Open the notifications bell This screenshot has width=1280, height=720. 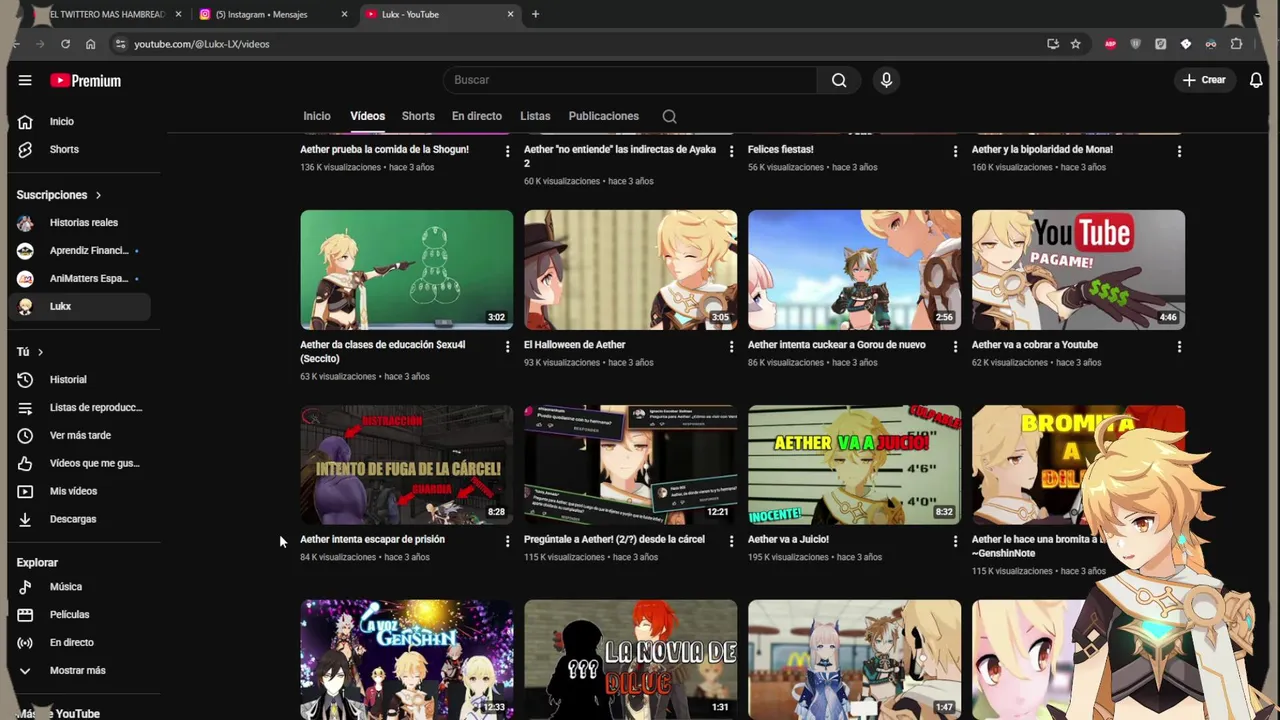[x=1256, y=80]
